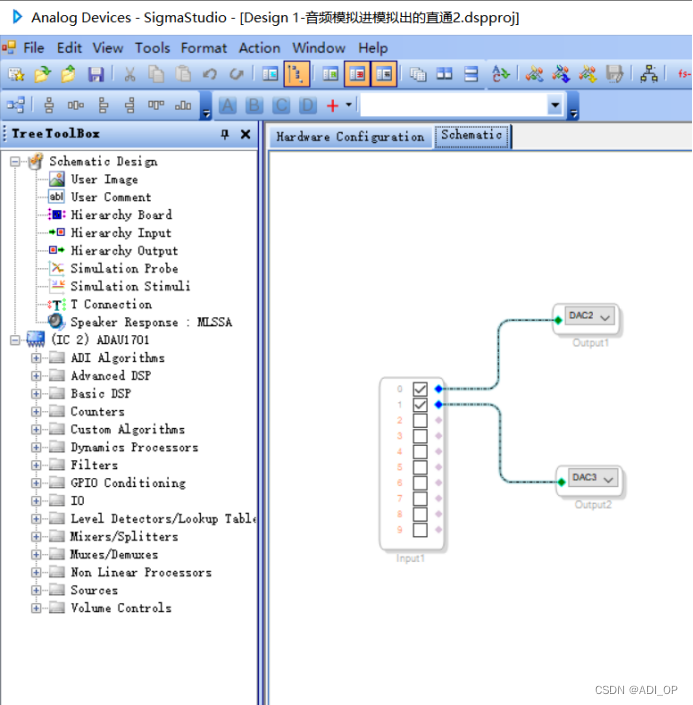Select Speaker Response : MLSSA item
This screenshot has height=705, width=693.
click(x=151, y=322)
